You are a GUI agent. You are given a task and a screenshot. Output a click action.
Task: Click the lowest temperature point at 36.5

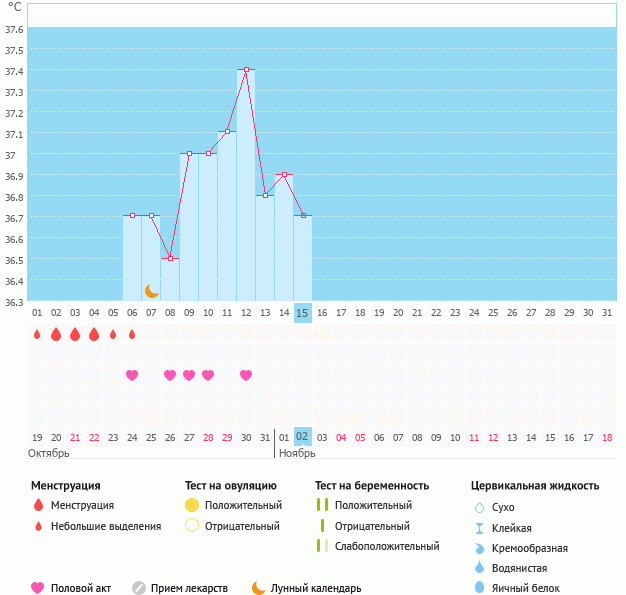tap(170, 259)
